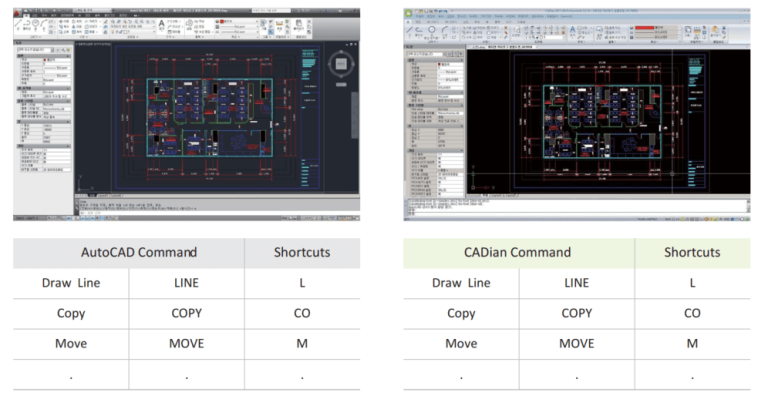This screenshot has height=396, width=768.
Task: Click 'Shortcuts' header in CADian table
Action: (x=692, y=252)
